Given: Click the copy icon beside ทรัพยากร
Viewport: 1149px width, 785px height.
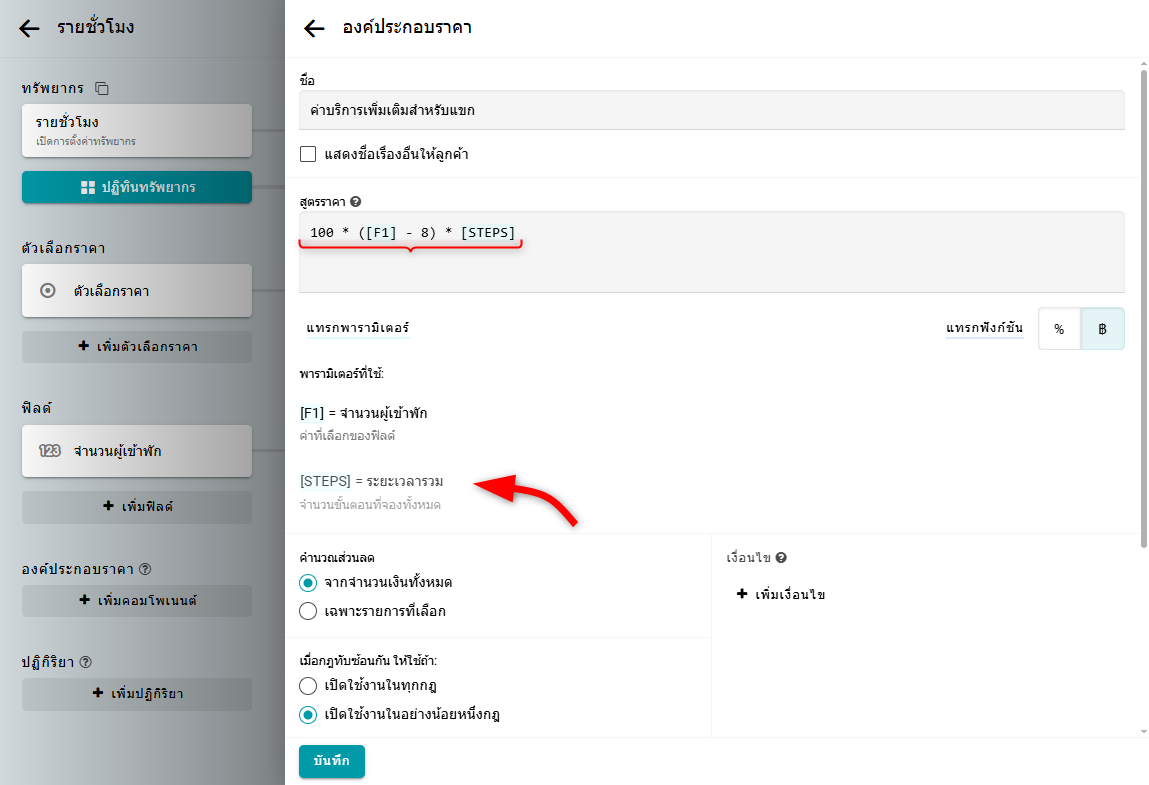Looking at the screenshot, I should tap(102, 89).
